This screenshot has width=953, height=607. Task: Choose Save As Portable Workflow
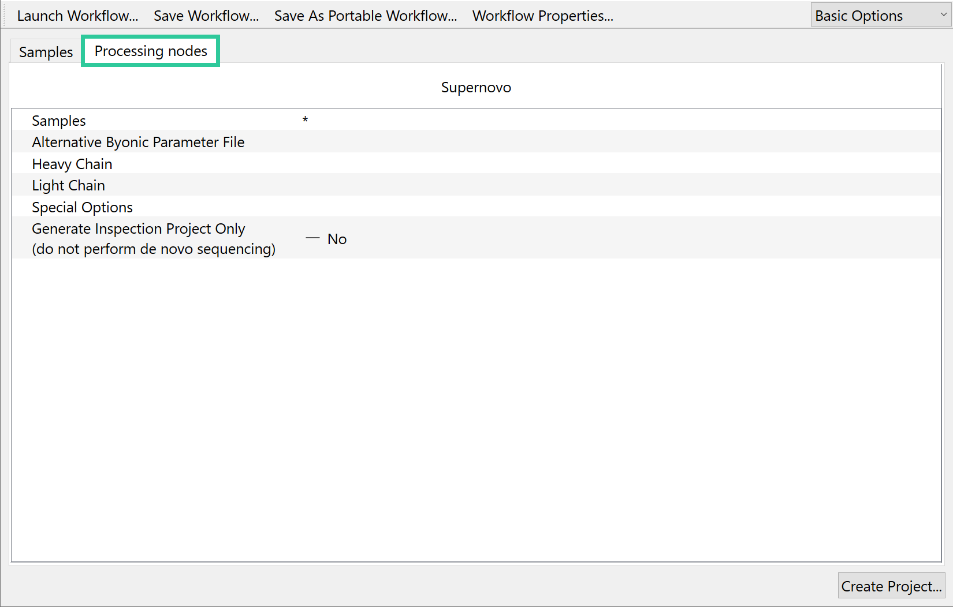pos(365,16)
